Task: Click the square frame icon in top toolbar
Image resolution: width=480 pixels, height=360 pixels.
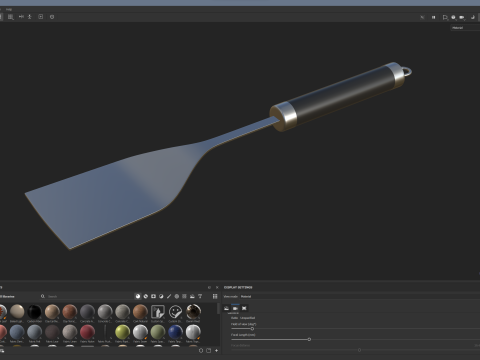Action: pos(41,17)
